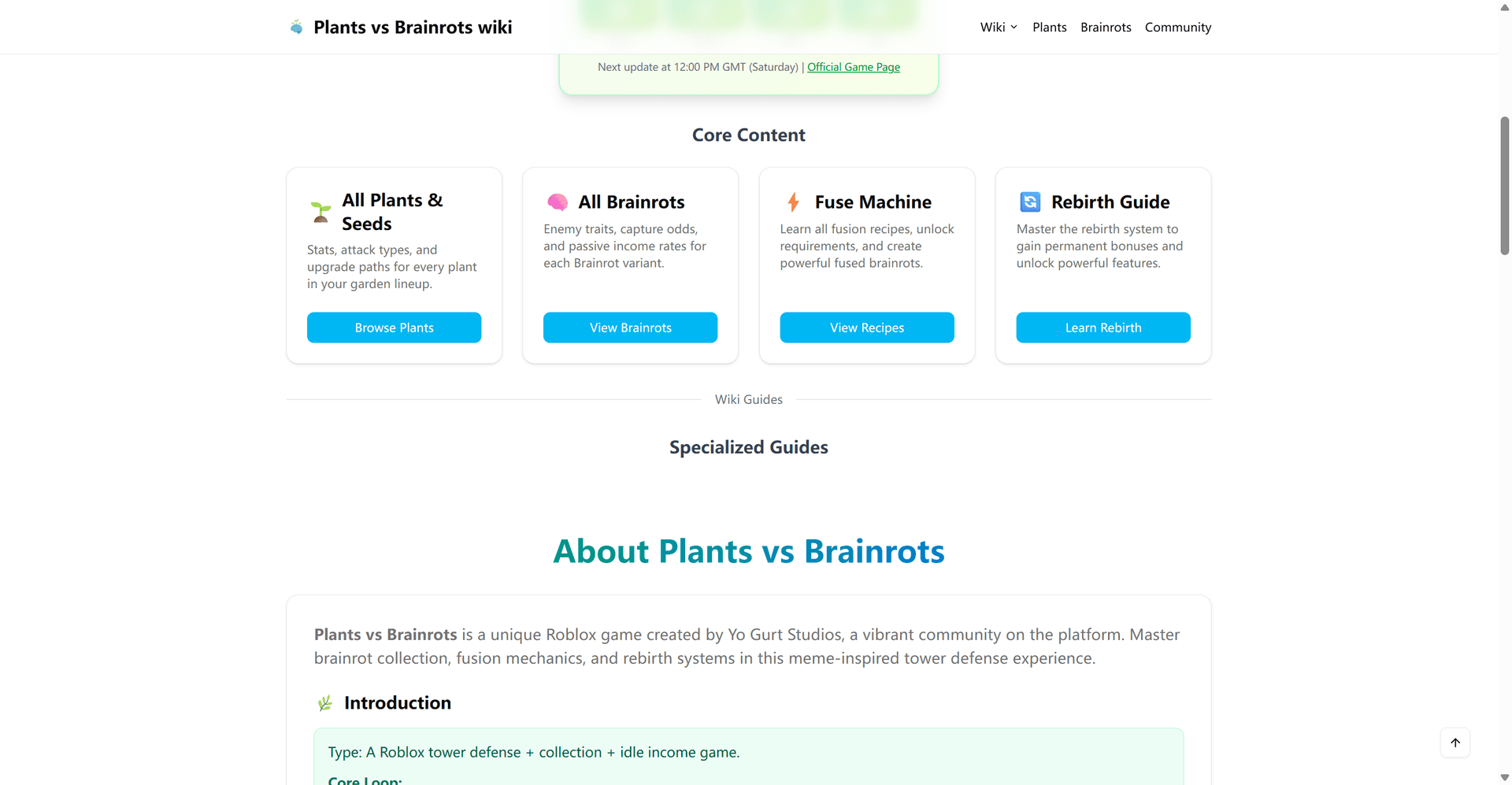The image size is (1512, 785).
Task: Click the rebirth cycle icon on Rebirth Guide card
Action: pyautogui.click(x=1031, y=202)
